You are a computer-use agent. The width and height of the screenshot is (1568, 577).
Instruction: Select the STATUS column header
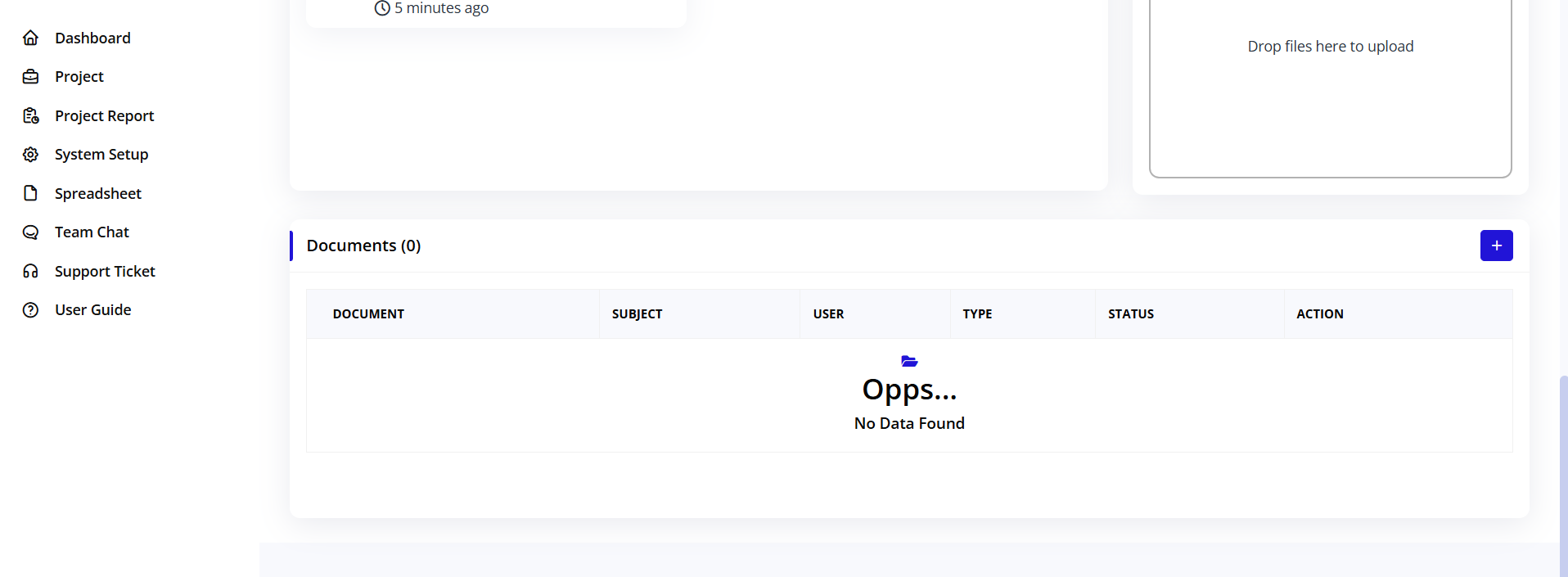1130,314
